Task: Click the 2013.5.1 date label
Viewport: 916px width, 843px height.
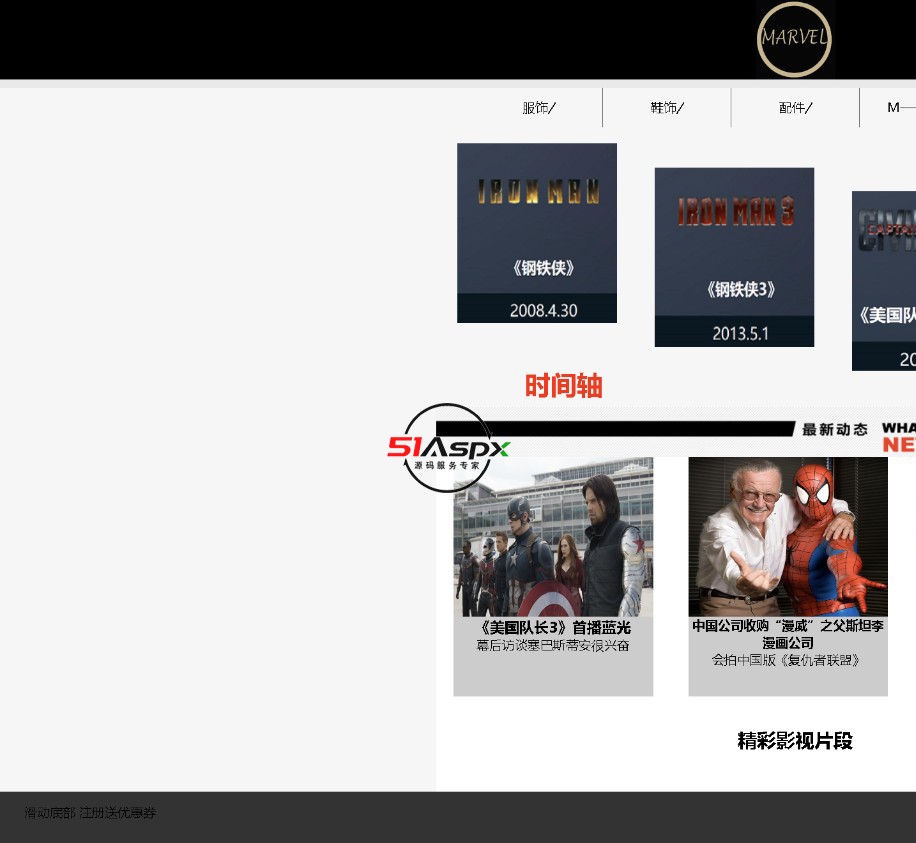Action: [x=740, y=334]
